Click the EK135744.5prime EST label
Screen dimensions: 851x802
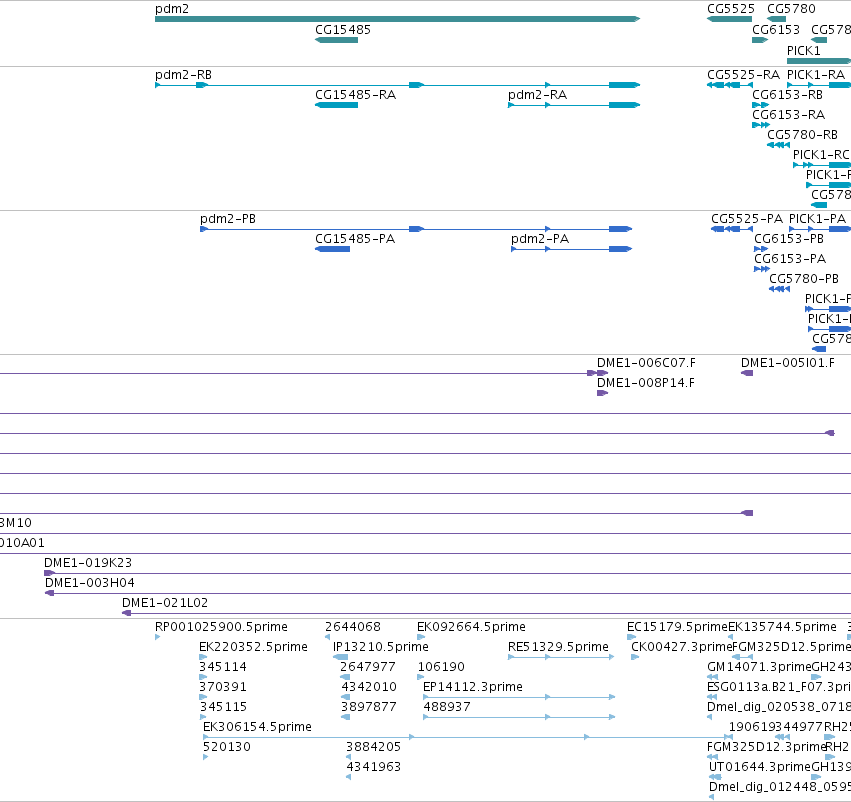pyautogui.click(x=782, y=627)
